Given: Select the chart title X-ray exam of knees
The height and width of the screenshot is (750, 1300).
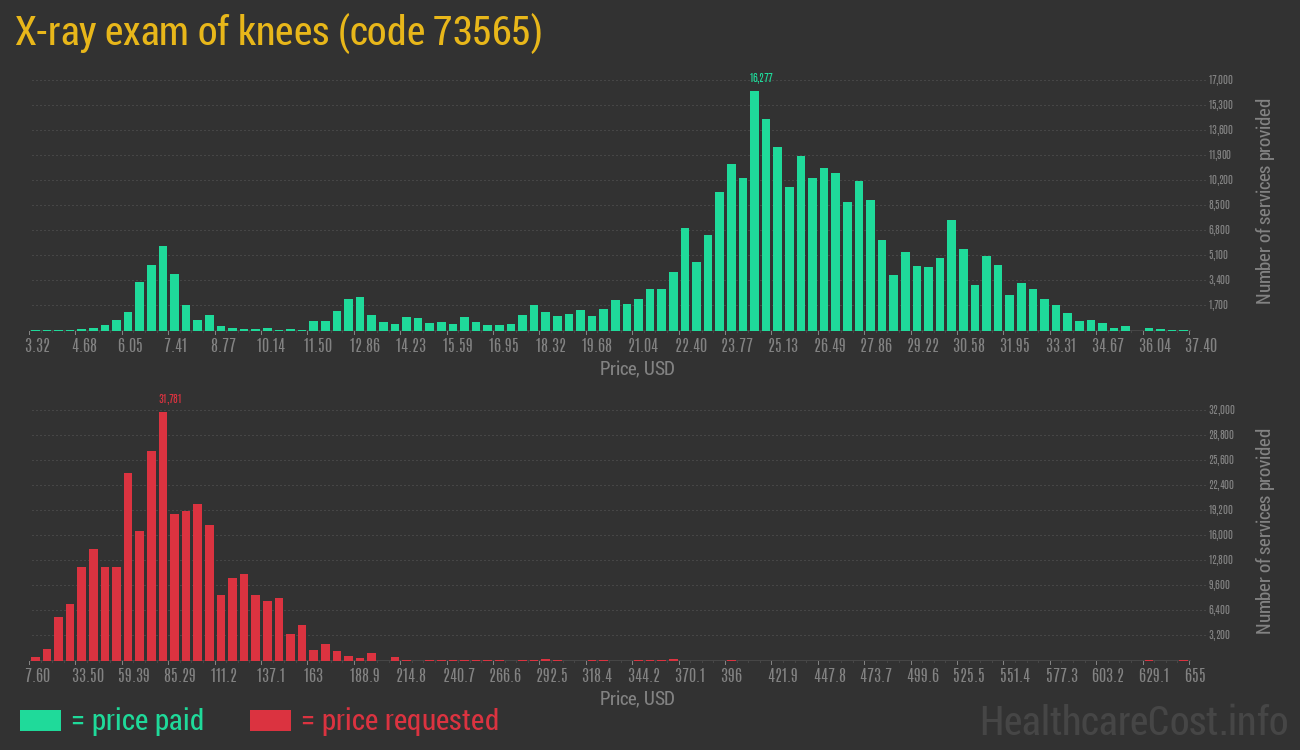Looking at the screenshot, I should click(278, 32).
